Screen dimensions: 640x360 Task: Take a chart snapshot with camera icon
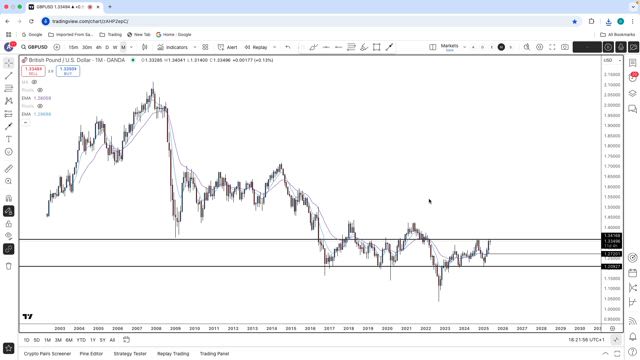[565, 47]
